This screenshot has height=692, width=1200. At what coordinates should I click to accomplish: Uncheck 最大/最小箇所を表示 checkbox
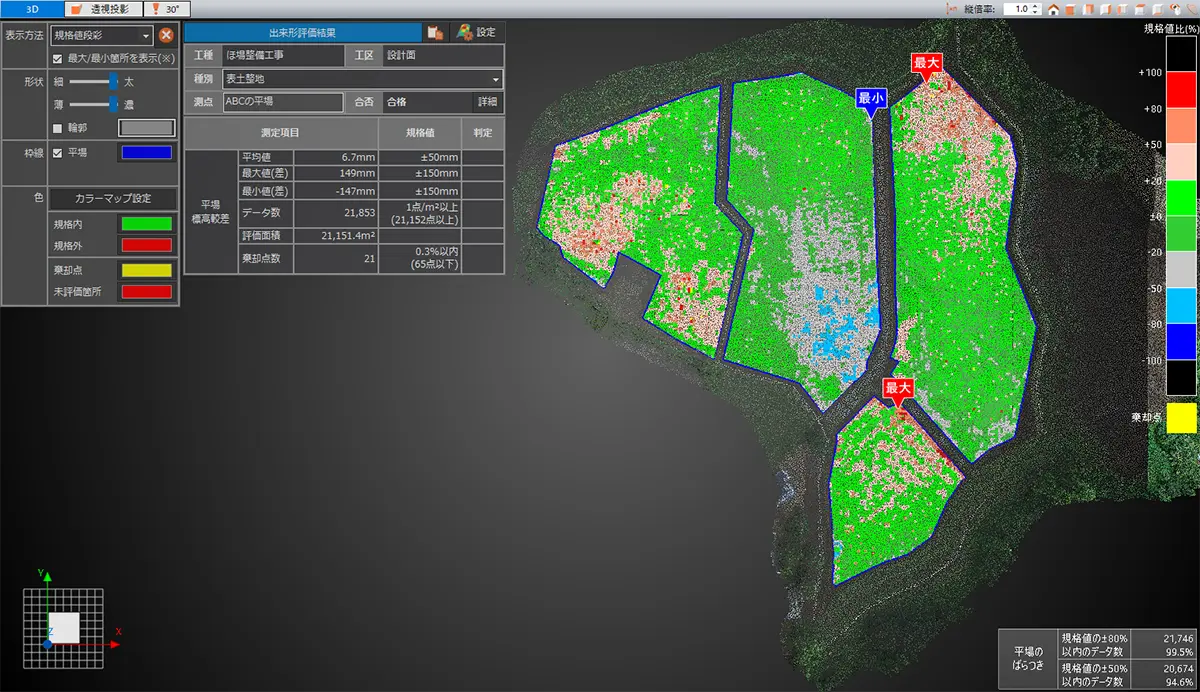[x=58, y=58]
